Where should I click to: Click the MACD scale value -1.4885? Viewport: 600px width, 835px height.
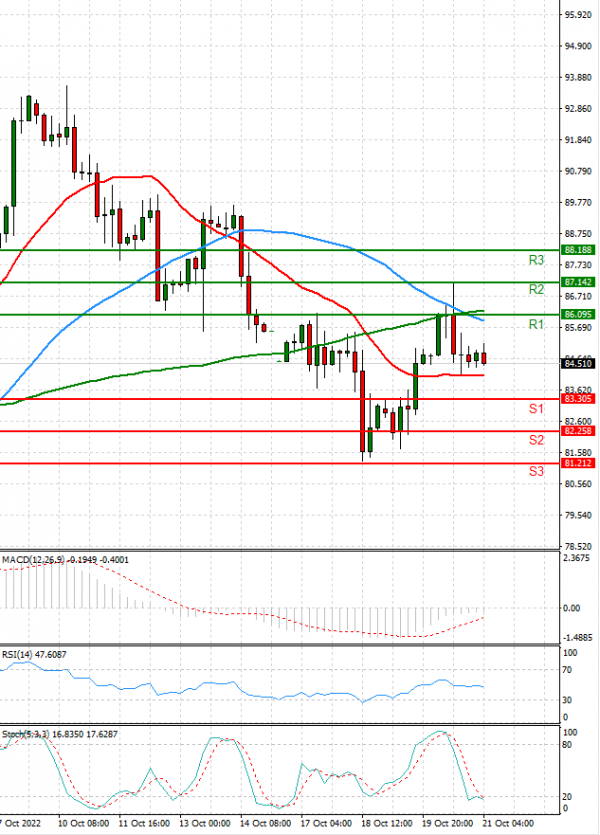578,637
